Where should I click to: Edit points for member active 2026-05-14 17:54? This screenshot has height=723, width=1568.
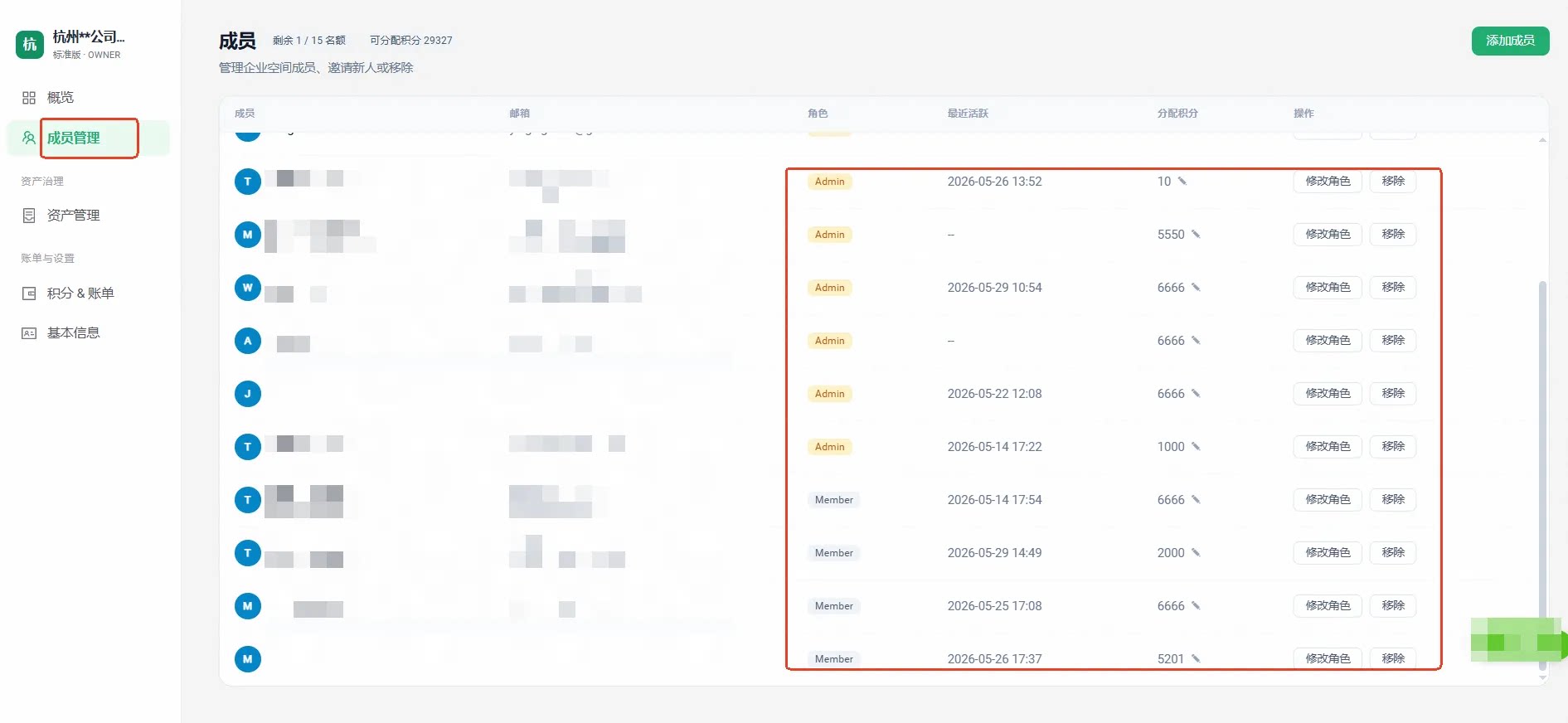[1196, 499]
